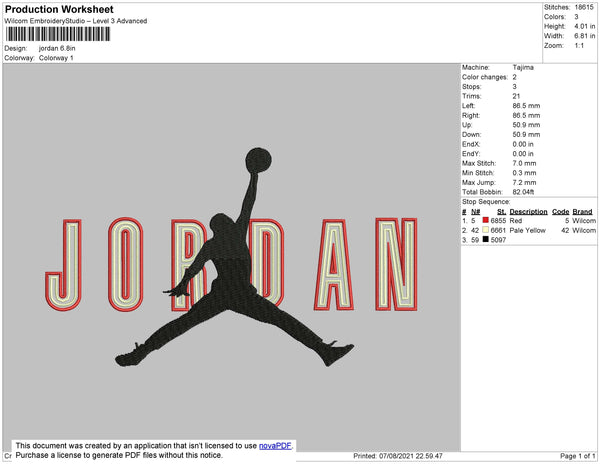Click the Width value '6.81 in'
The width and height of the screenshot is (600, 464).
[585, 36]
